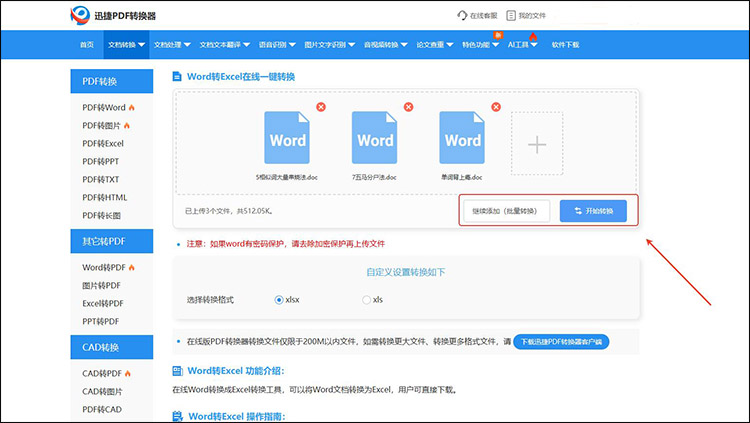Select the third Word file icon

(462, 138)
